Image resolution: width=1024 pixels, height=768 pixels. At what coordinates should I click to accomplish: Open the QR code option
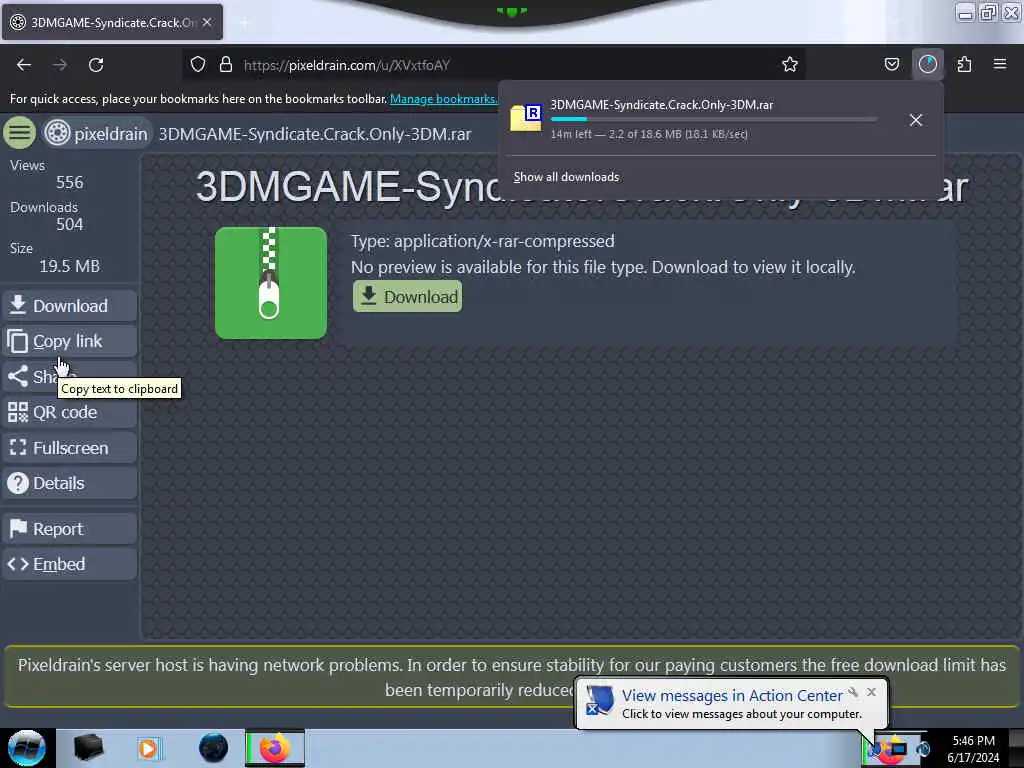[x=69, y=412]
